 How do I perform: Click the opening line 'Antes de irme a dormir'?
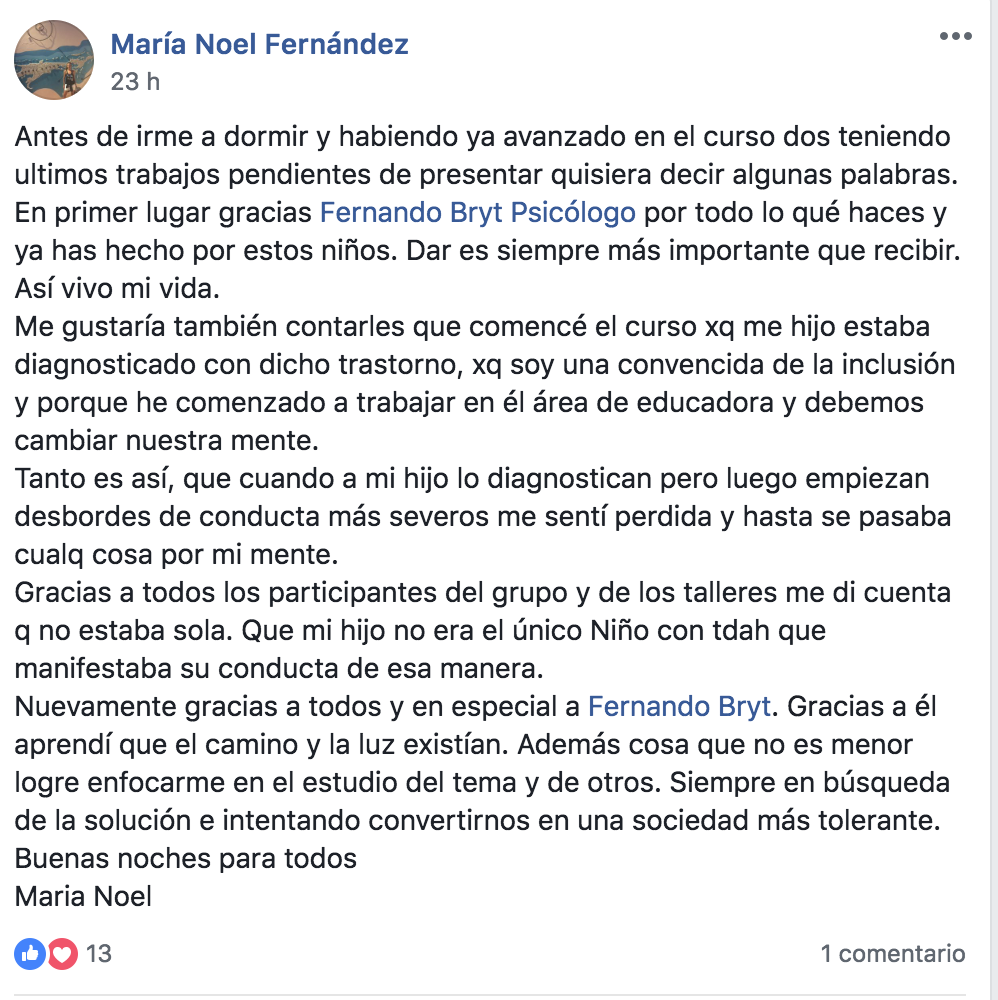(482, 136)
